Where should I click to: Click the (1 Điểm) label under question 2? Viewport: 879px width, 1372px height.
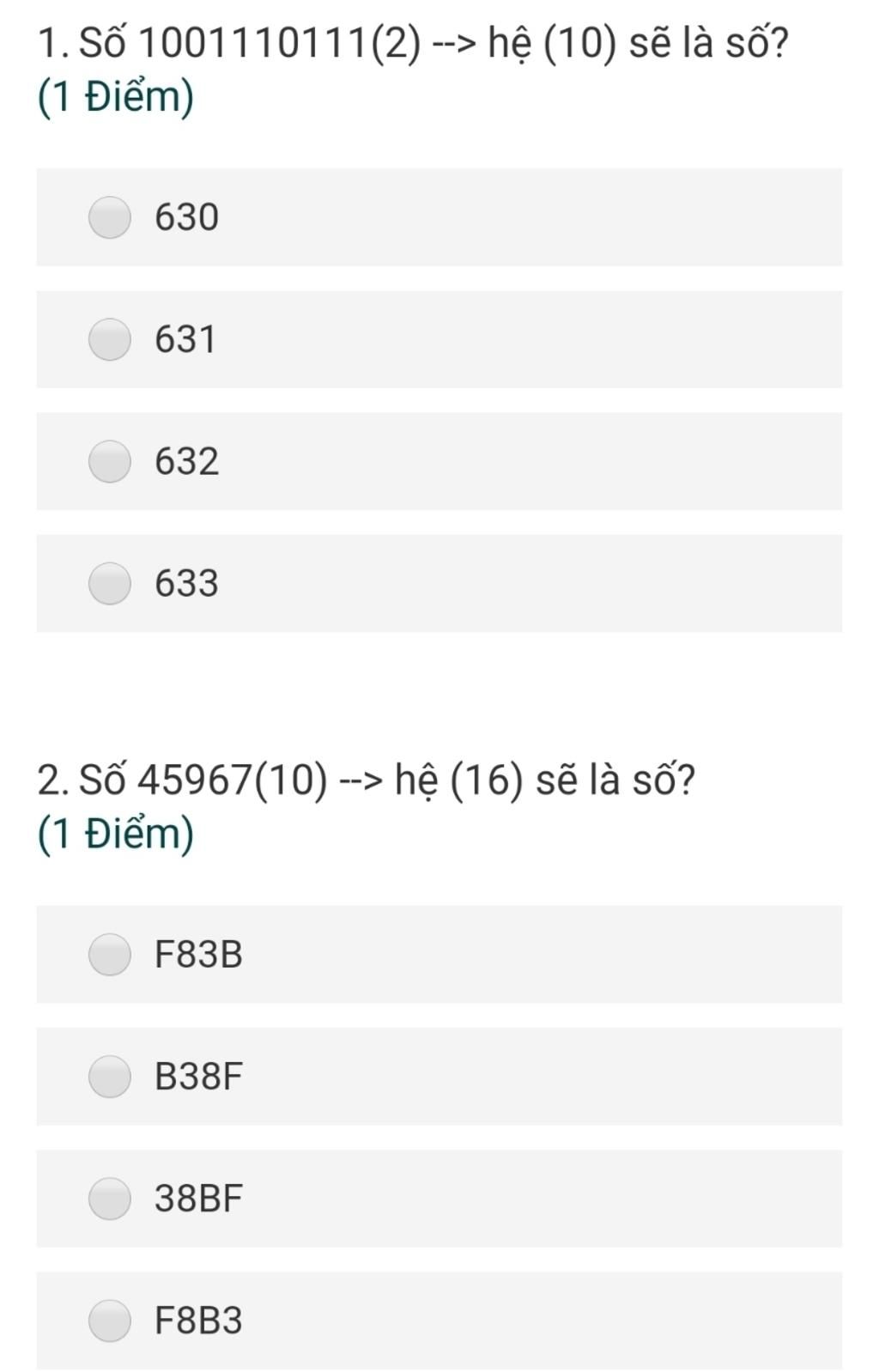coord(116,833)
